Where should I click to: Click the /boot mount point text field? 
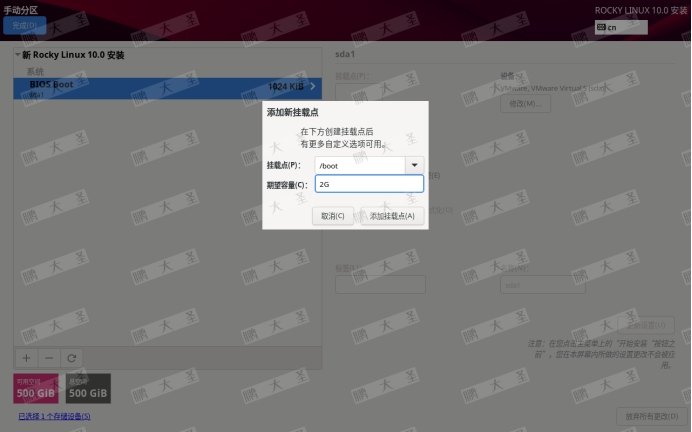click(x=358, y=165)
